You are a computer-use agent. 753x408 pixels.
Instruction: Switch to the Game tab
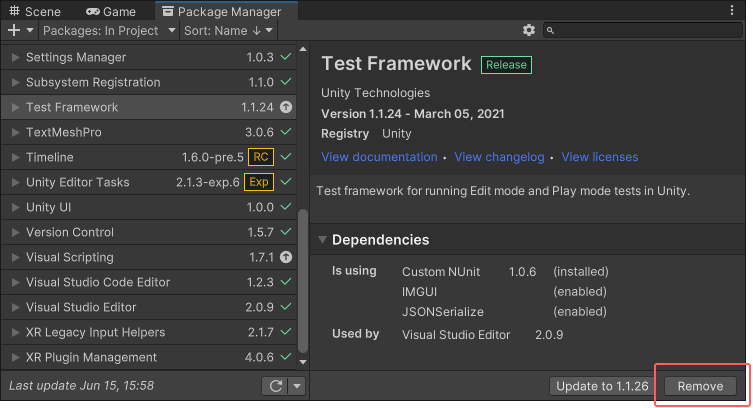tap(110, 12)
